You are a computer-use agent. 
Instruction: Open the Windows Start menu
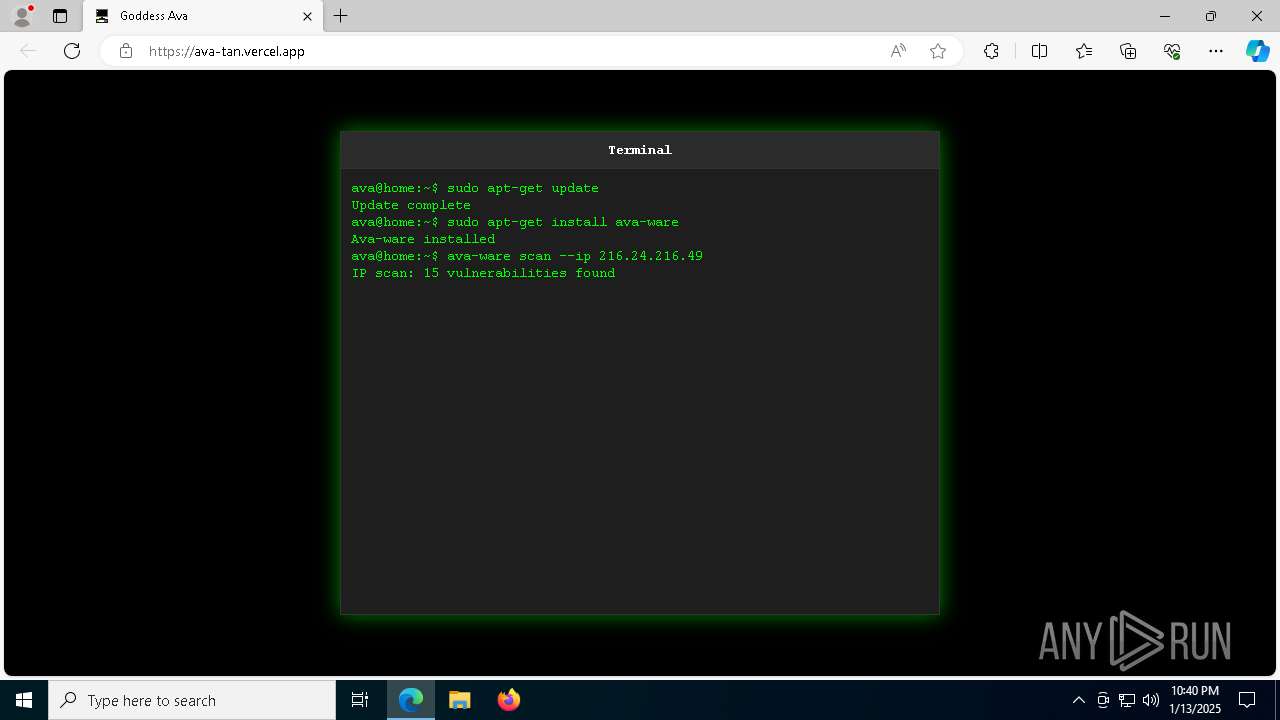coord(24,700)
